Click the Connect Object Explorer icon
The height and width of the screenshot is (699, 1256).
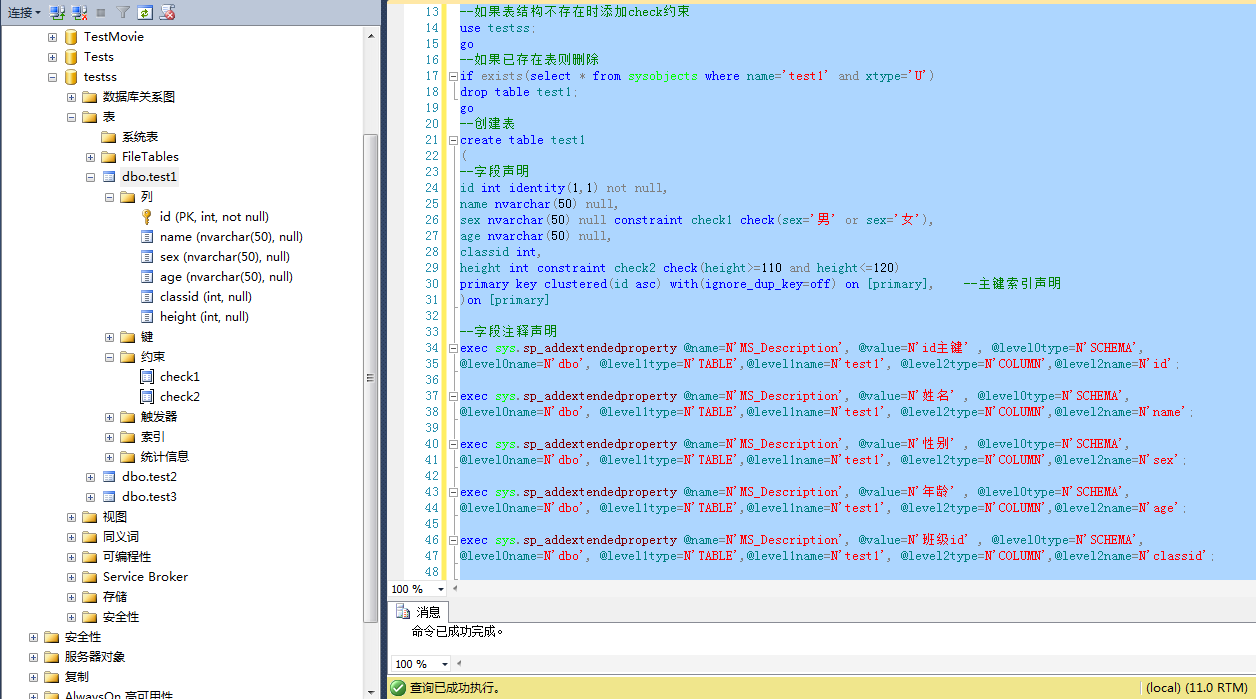(x=57, y=13)
